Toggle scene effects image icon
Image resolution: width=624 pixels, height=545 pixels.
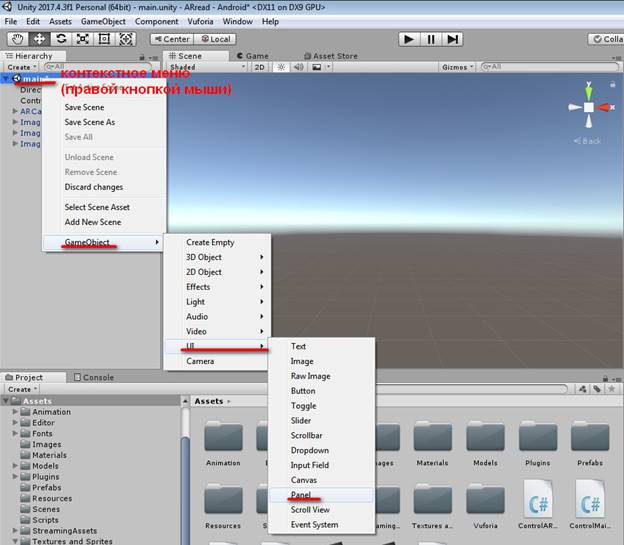point(317,67)
